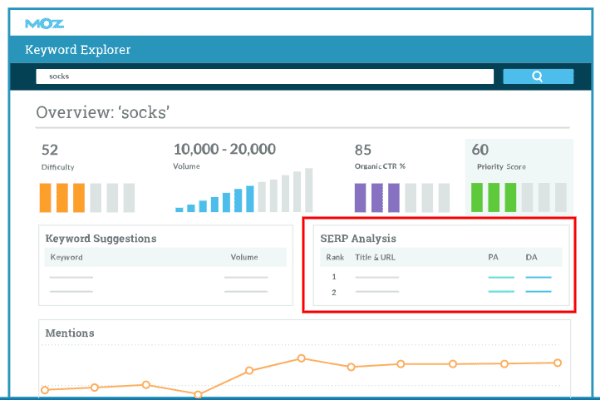Click the Title & URL column header
This screenshot has width=600, height=400.
[375, 257]
